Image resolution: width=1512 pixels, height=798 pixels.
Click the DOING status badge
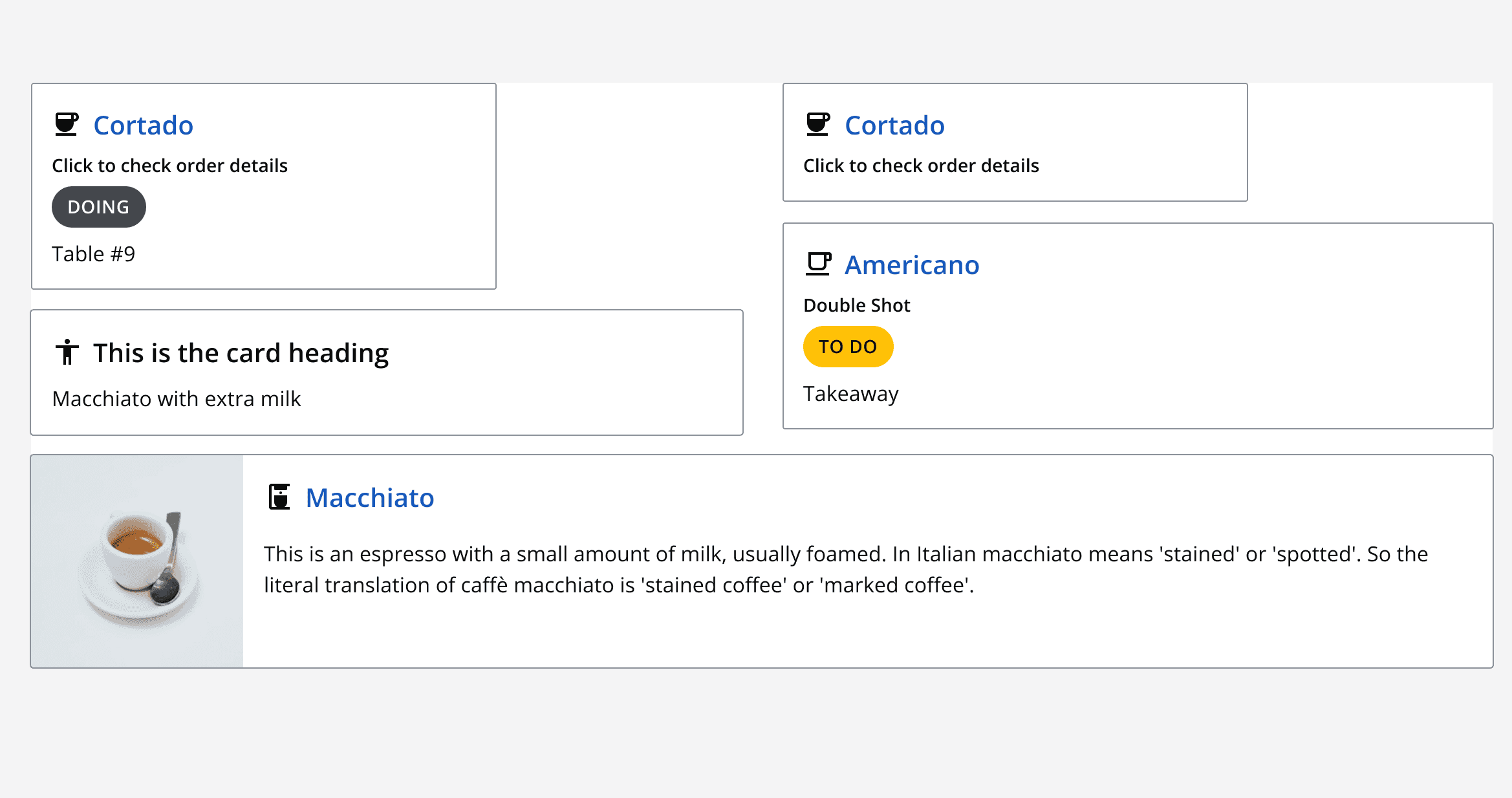[98, 206]
